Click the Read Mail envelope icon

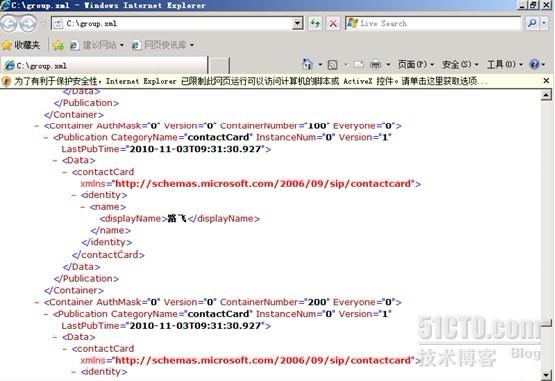tap(359, 64)
